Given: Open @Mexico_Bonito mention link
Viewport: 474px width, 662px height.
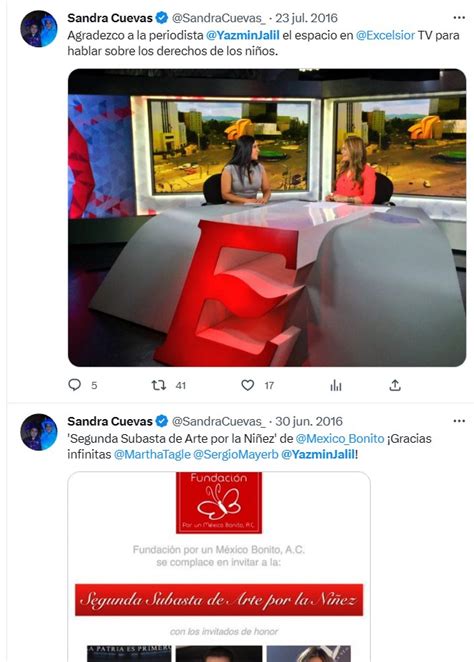Looking at the screenshot, I should (340, 439).
